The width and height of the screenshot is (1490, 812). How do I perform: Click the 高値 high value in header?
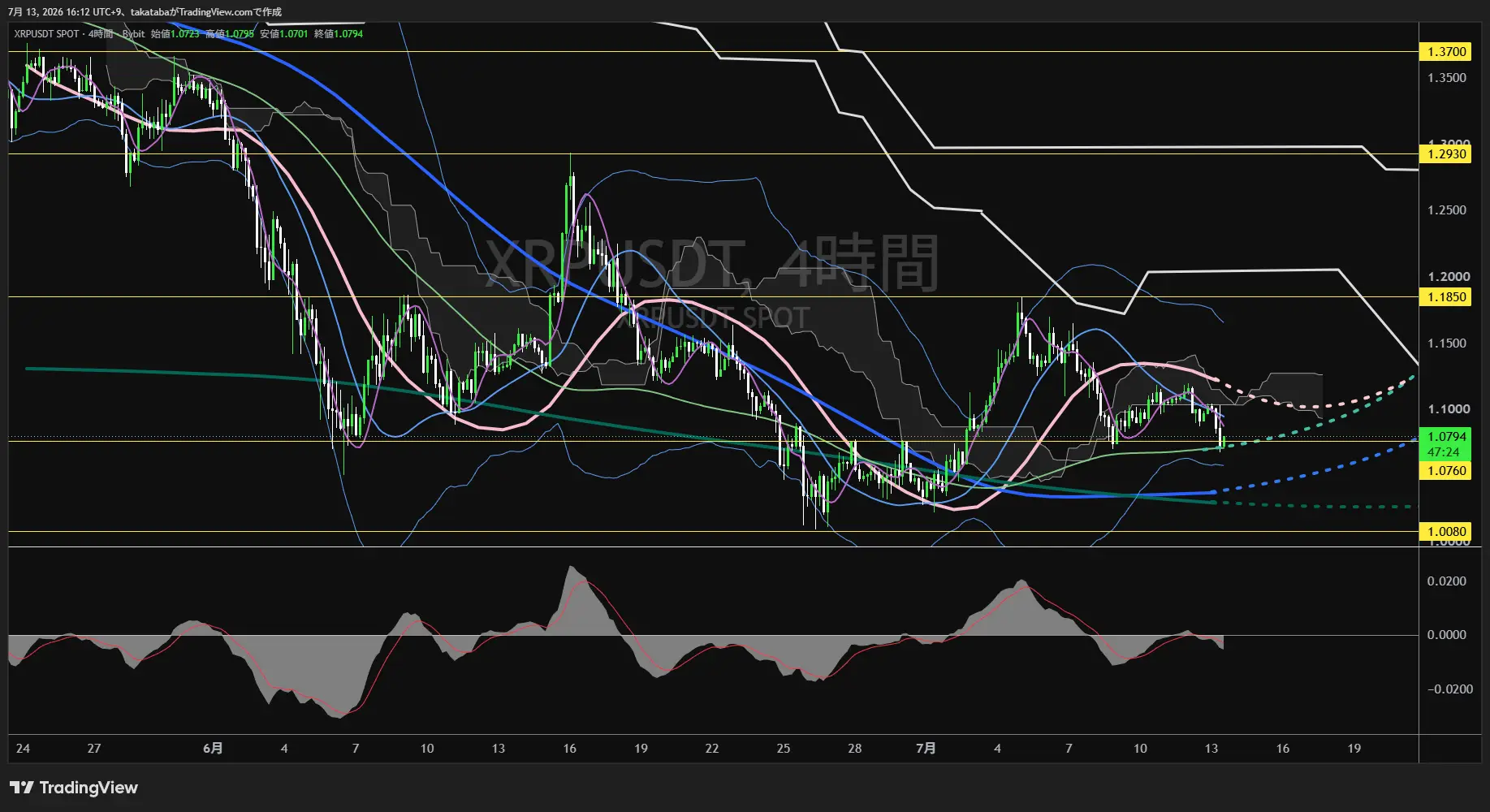coord(230,34)
